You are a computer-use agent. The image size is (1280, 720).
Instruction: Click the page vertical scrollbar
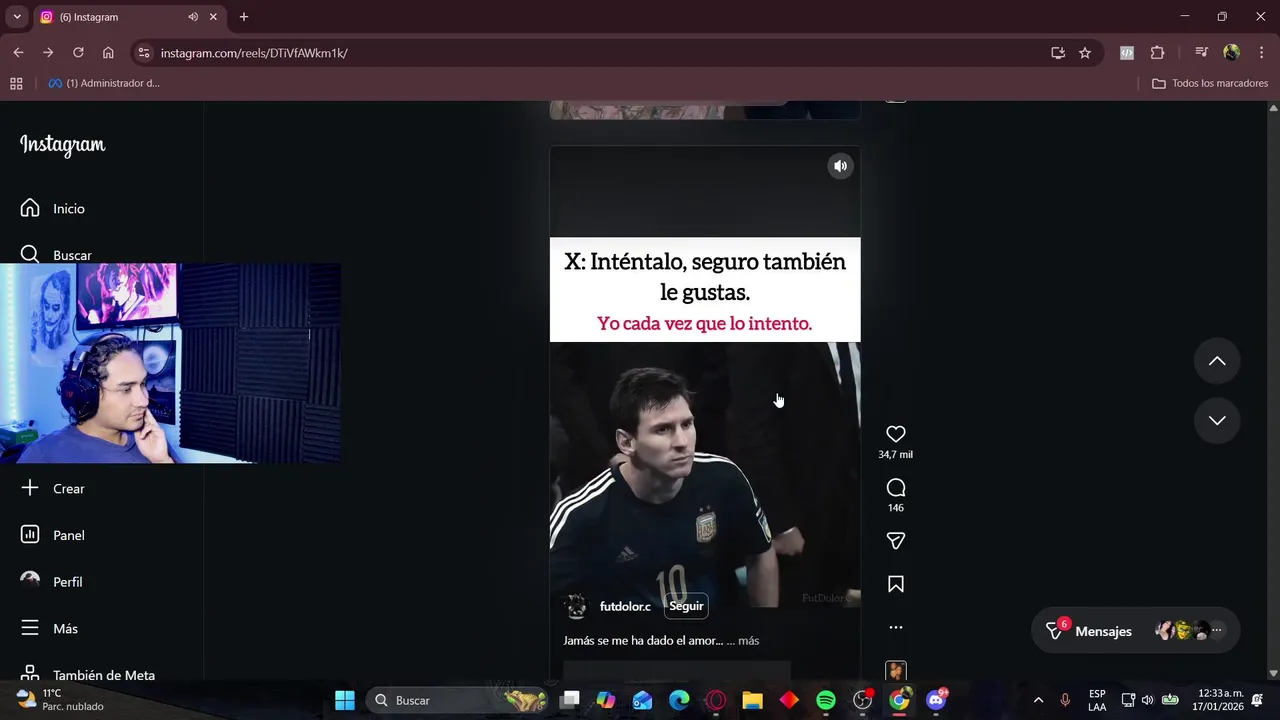1273,390
